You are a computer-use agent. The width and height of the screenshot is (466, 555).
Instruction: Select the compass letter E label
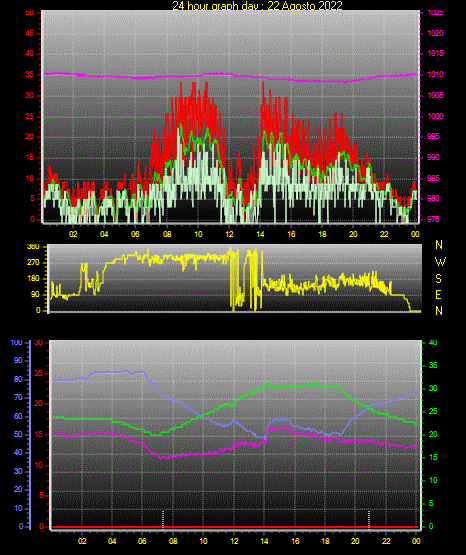pos(438,295)
